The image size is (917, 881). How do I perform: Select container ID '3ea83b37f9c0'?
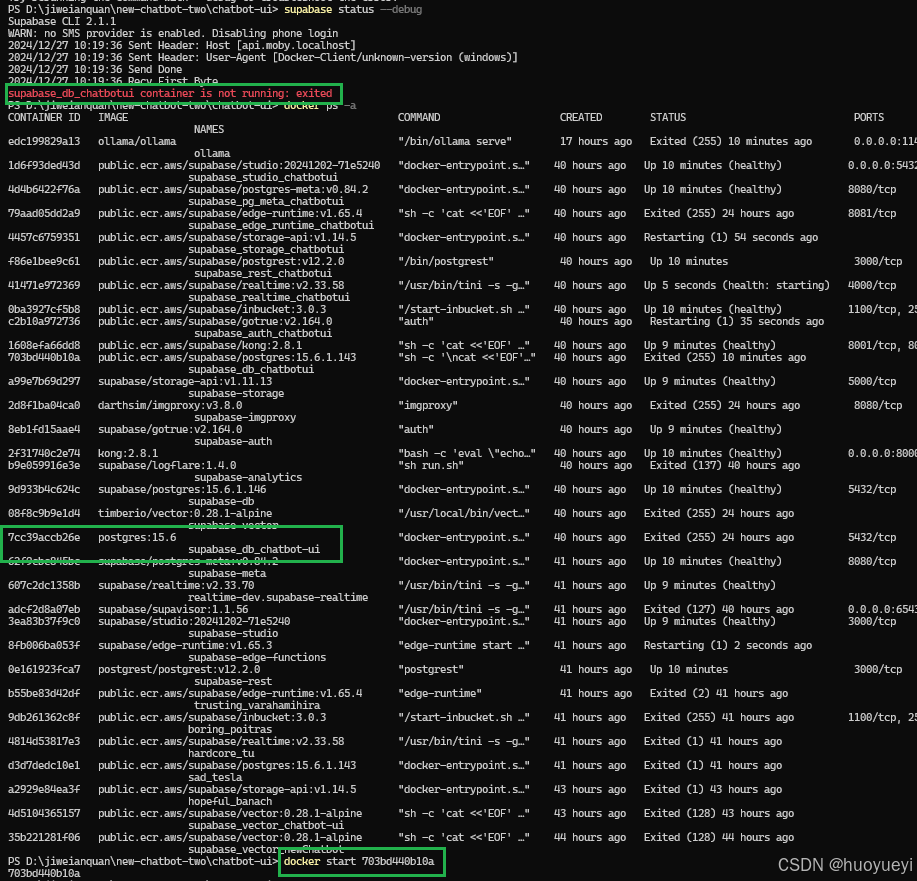click(x=44, y=621)
